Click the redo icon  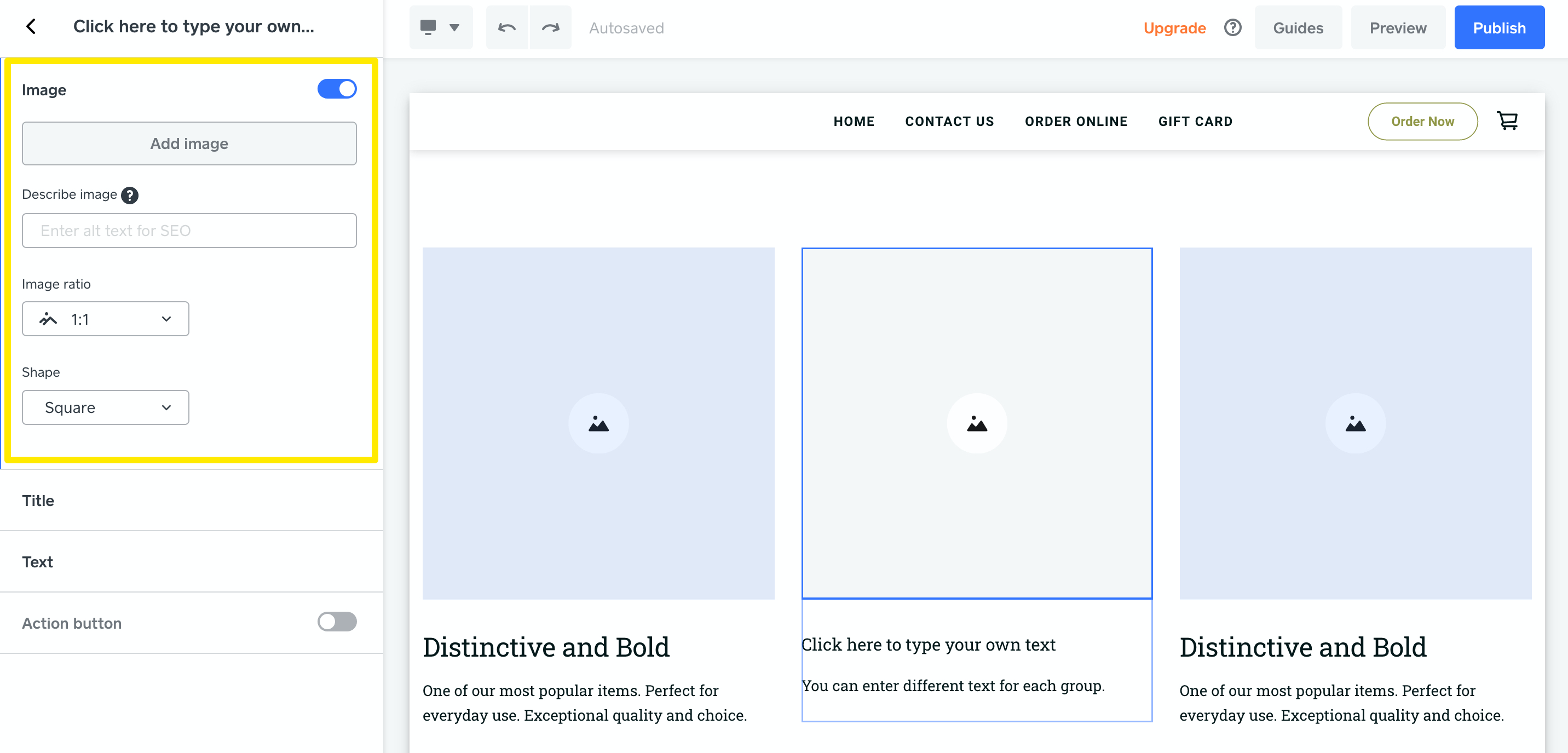(551, 27)
